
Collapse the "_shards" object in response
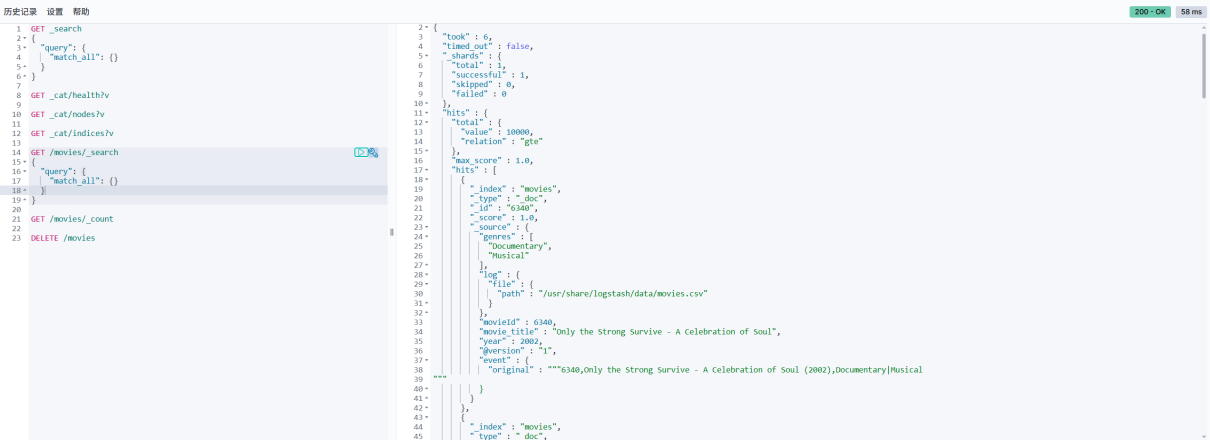(x=427, y=56)
